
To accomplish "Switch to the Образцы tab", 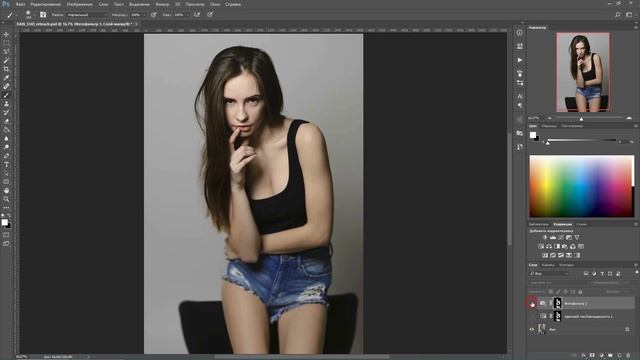I will tap(549, 126).
